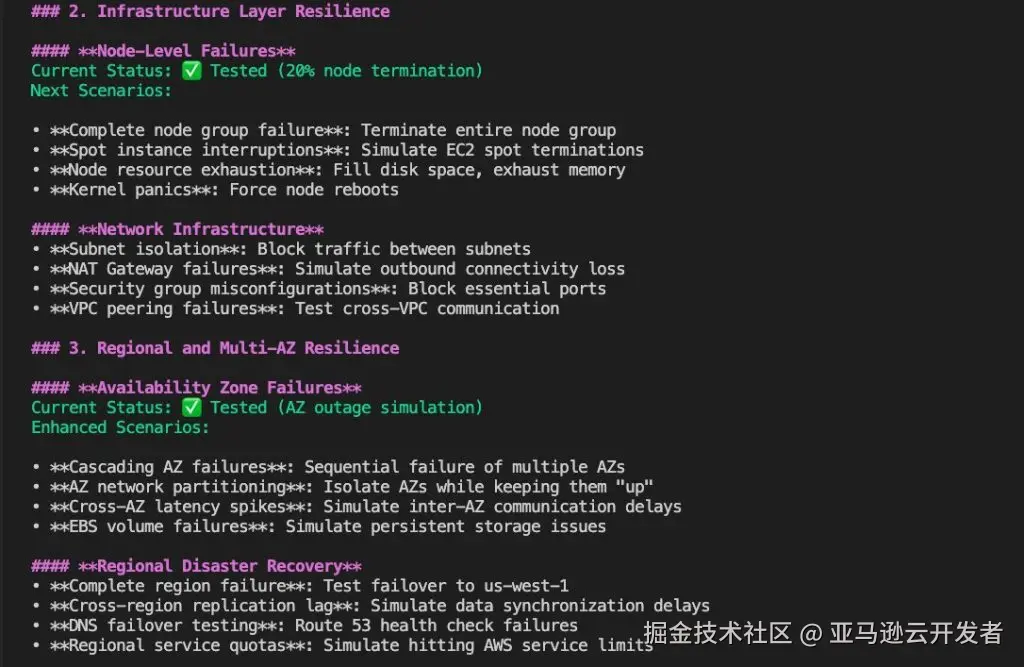Click the 'NAT Gateway failures' bullet line

tap(328, 268)
